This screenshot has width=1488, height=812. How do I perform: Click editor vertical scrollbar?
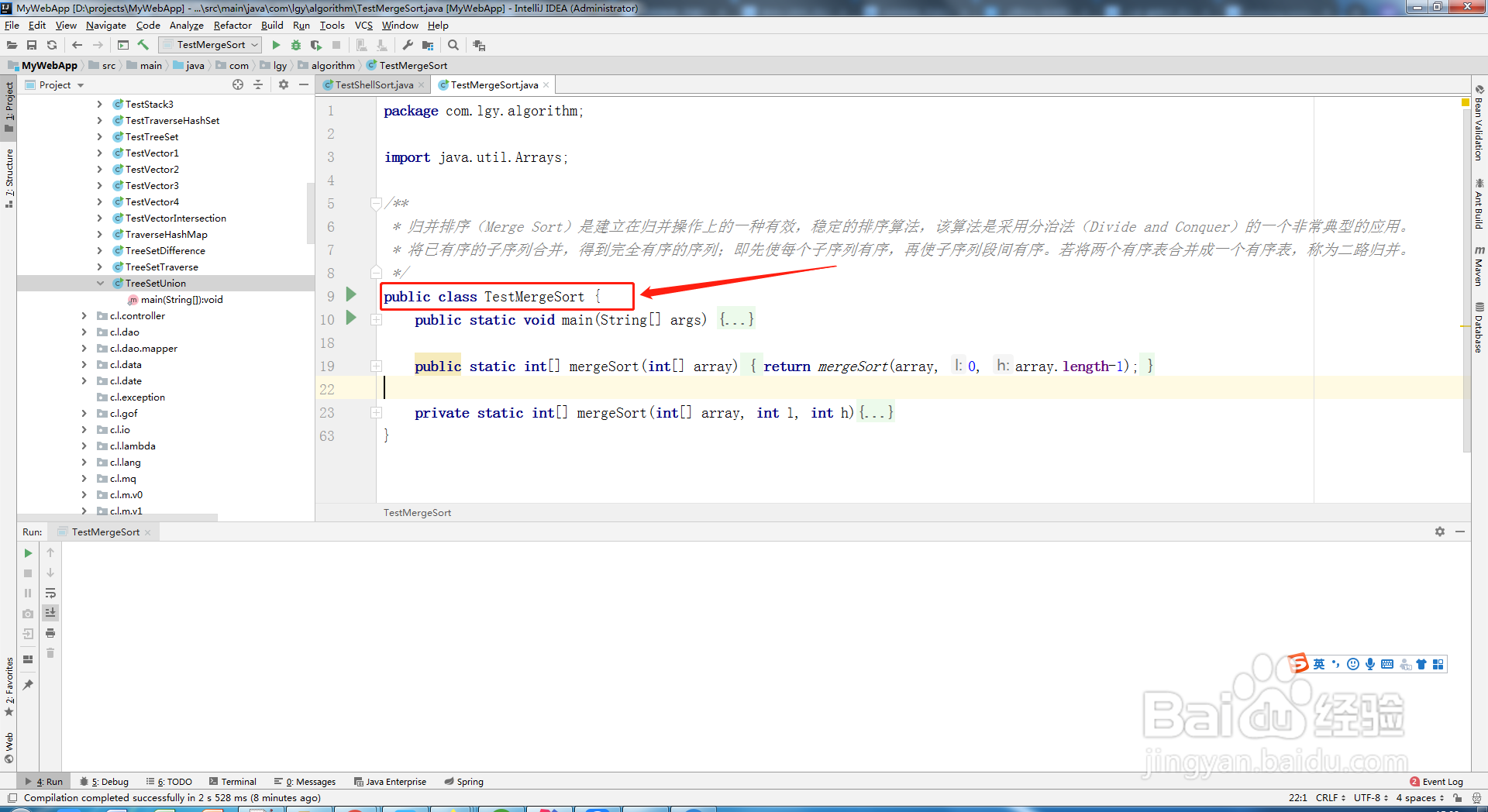pyautogui.click(x=1466, y=279)
